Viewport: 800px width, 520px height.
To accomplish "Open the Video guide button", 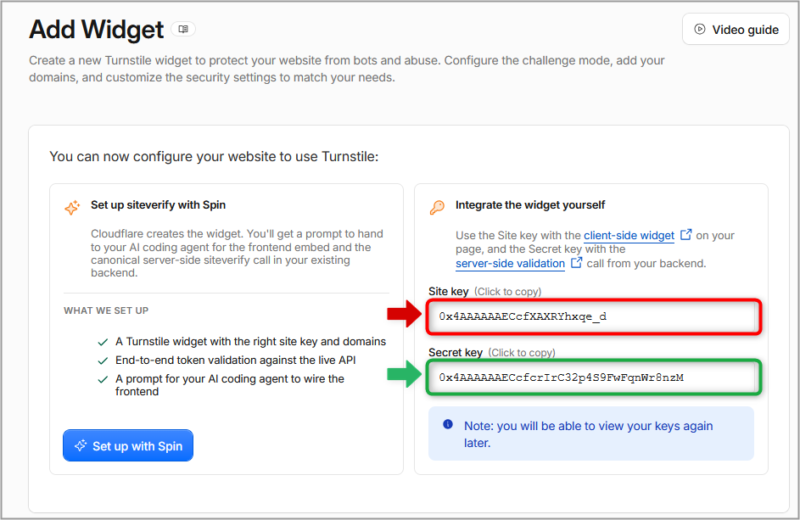I will point(736,30).
